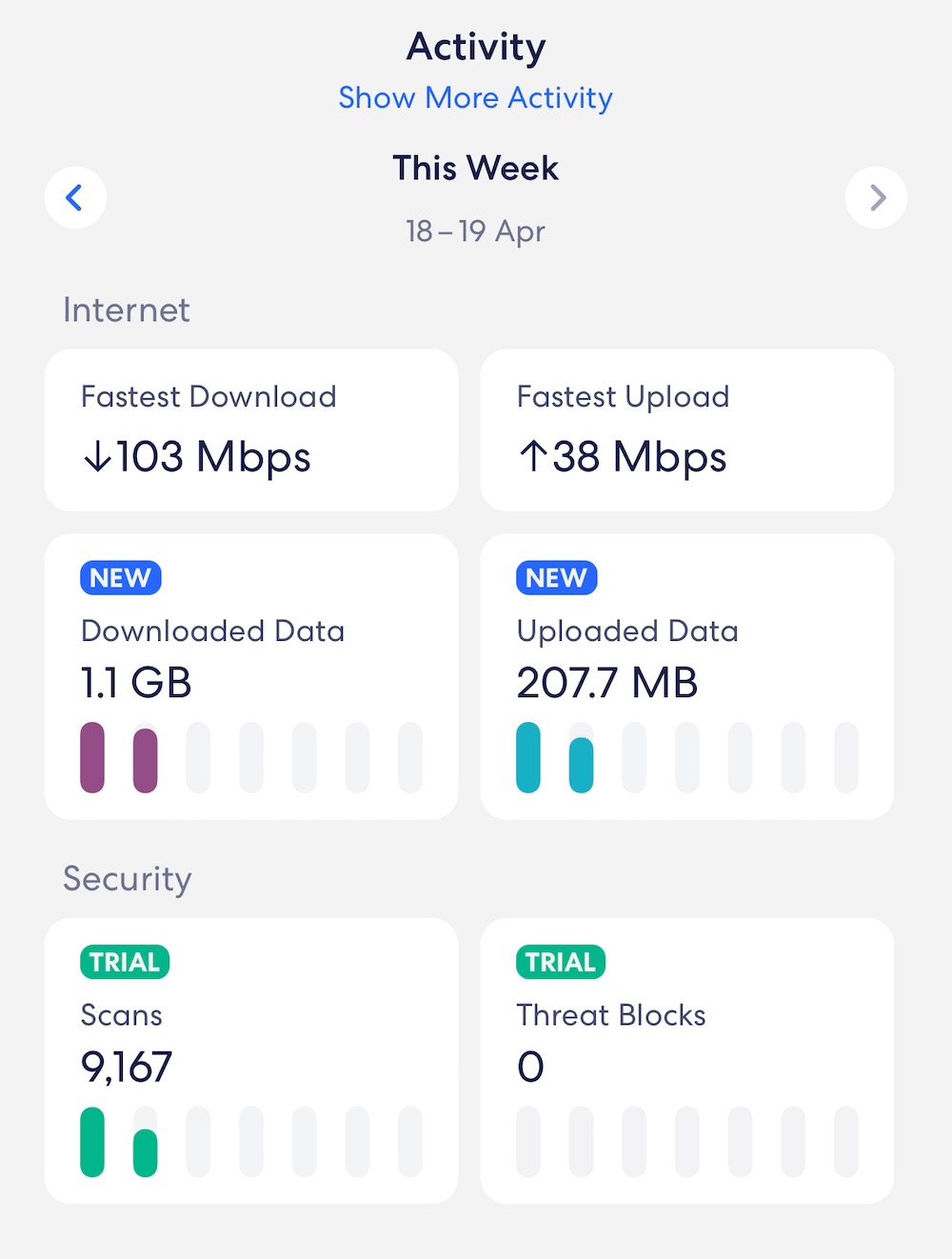Screen dimensions: 952x1259
Task: Click the Scans value 9,167
Action: pyautogui.click(x=127, y=1067)
